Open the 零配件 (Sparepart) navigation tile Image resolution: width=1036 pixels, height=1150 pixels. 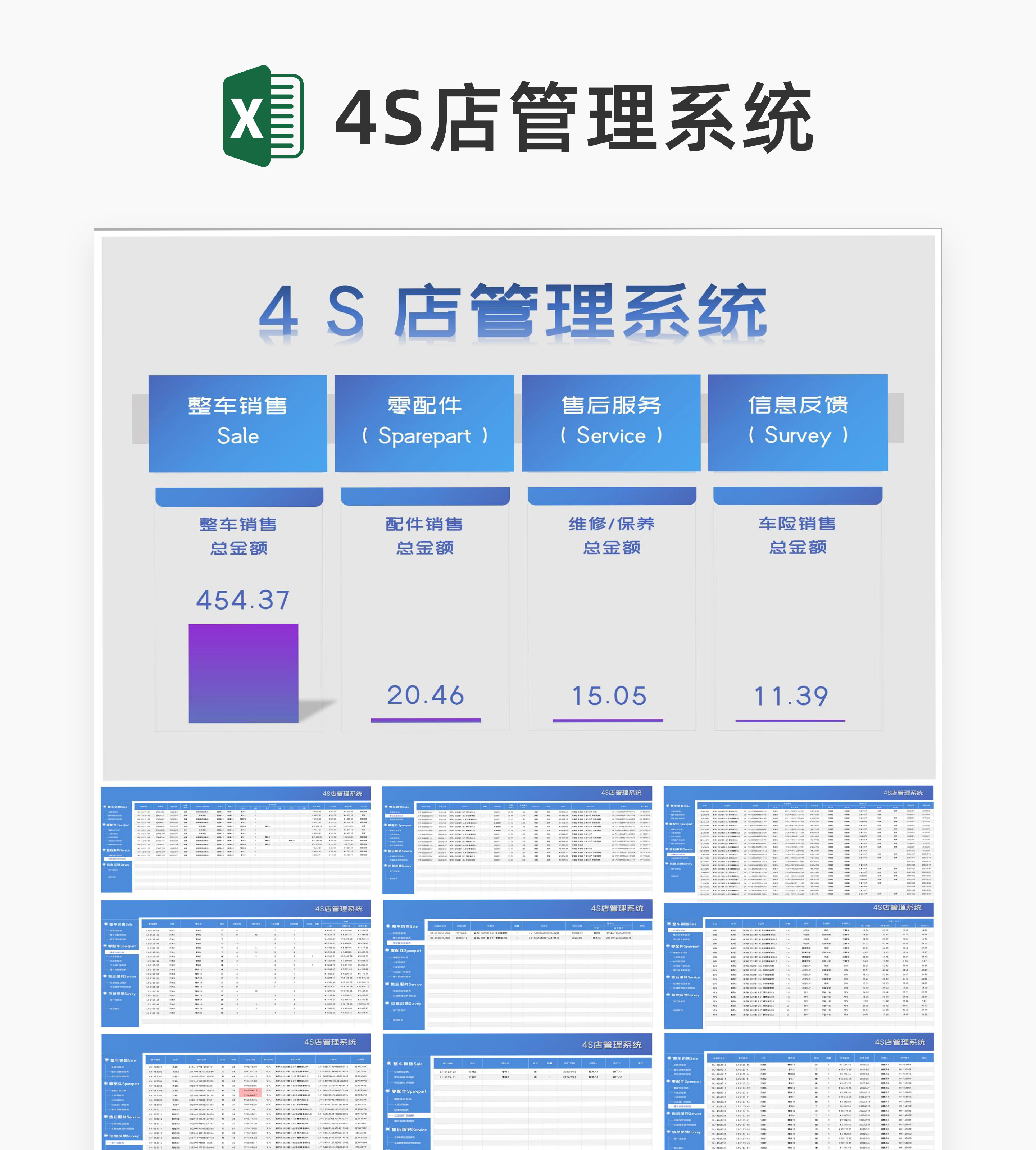[x=424, y=423]
